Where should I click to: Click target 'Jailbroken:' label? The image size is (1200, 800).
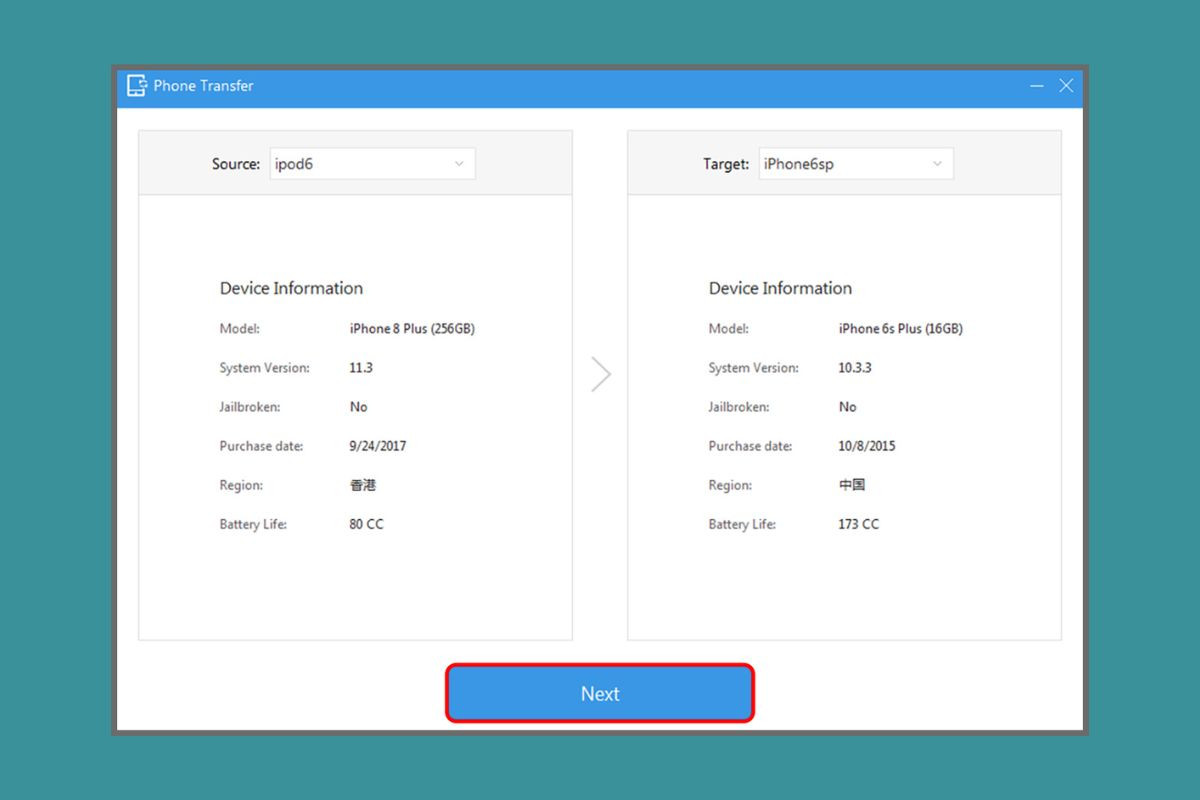tap(739, 407)
